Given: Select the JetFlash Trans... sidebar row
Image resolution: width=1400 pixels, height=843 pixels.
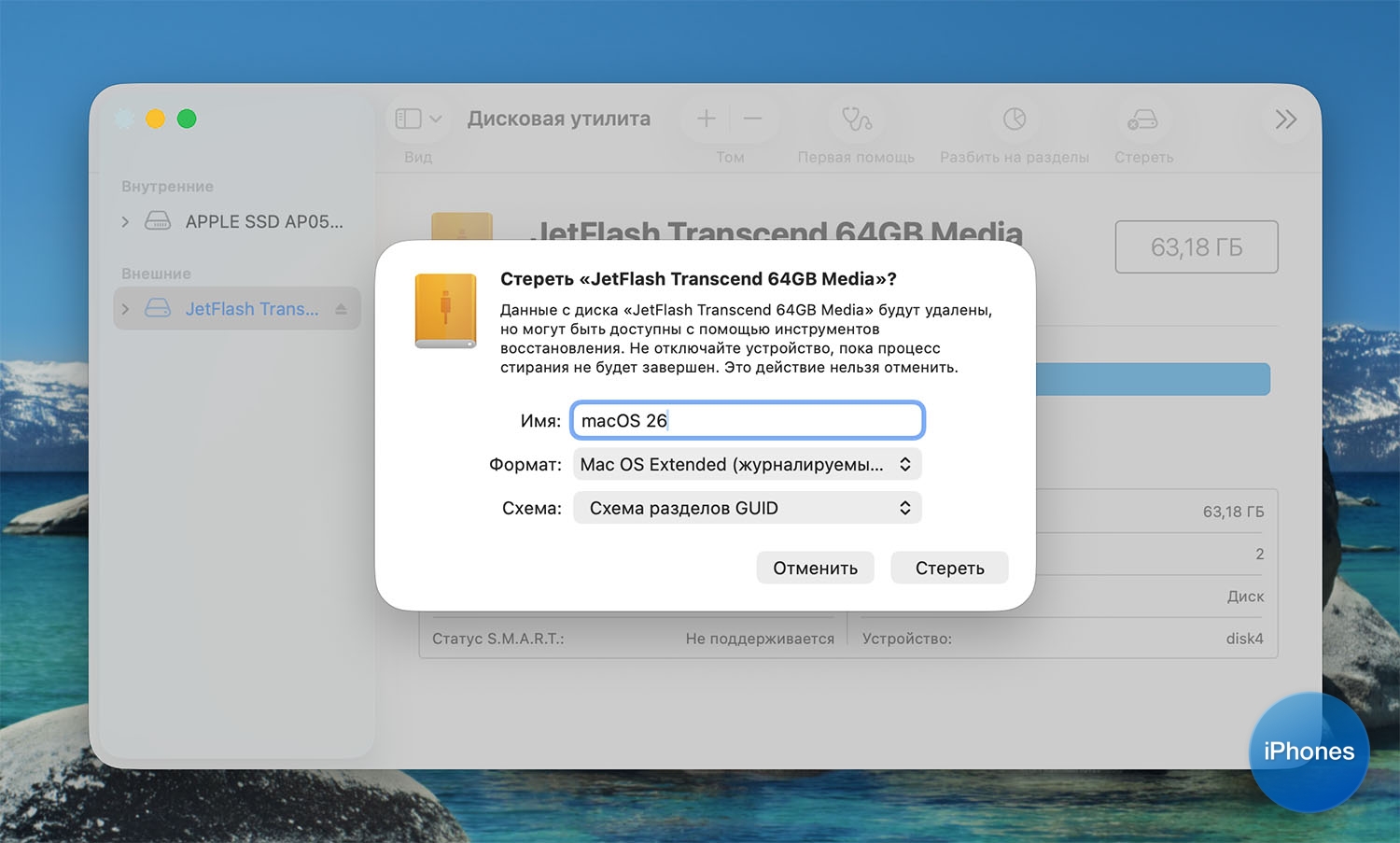Looking at the screenshot, I should pyautogui.click(x=237, y=308).
